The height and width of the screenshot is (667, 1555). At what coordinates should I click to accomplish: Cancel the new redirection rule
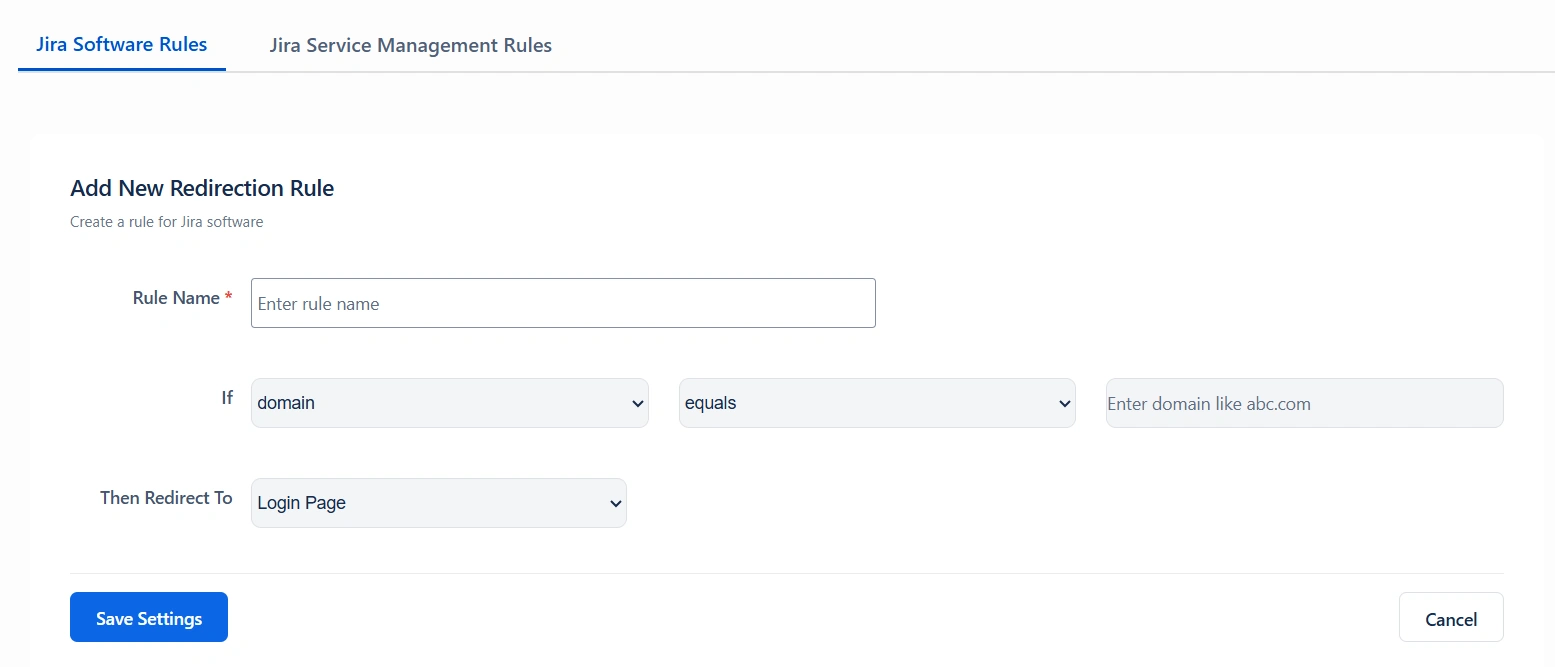[x=1450, y=618]
